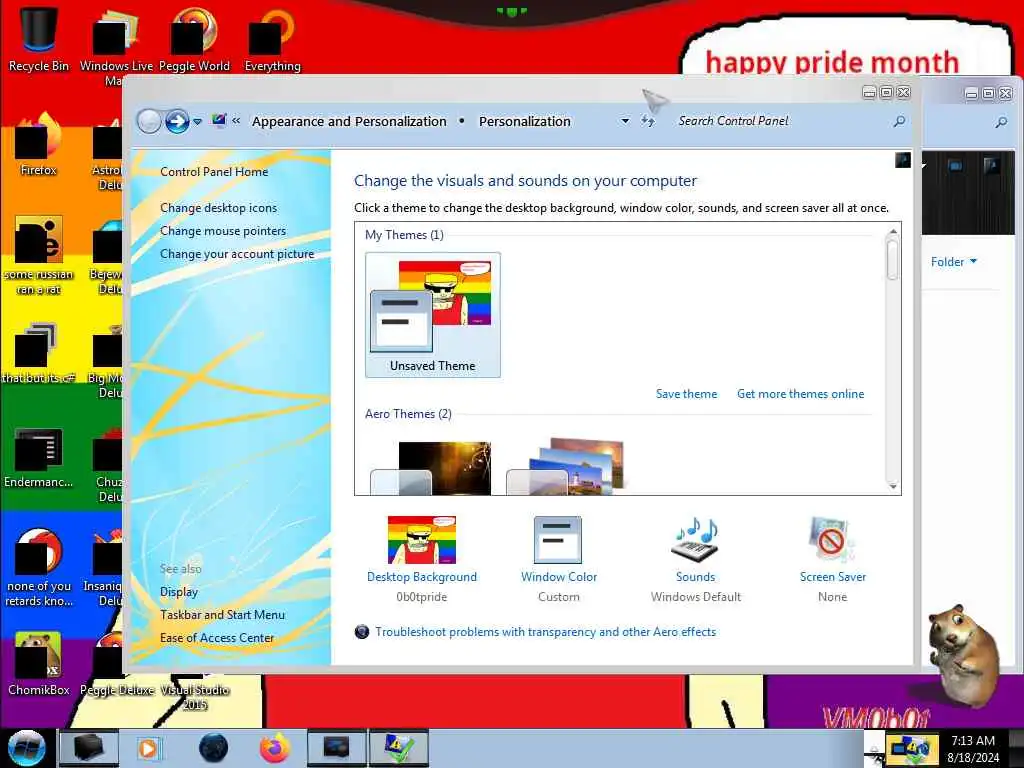This screenshot has height=768, width=1024.
Task: Click the Control Panel search magnifier icon
Action: click(899, 121)
